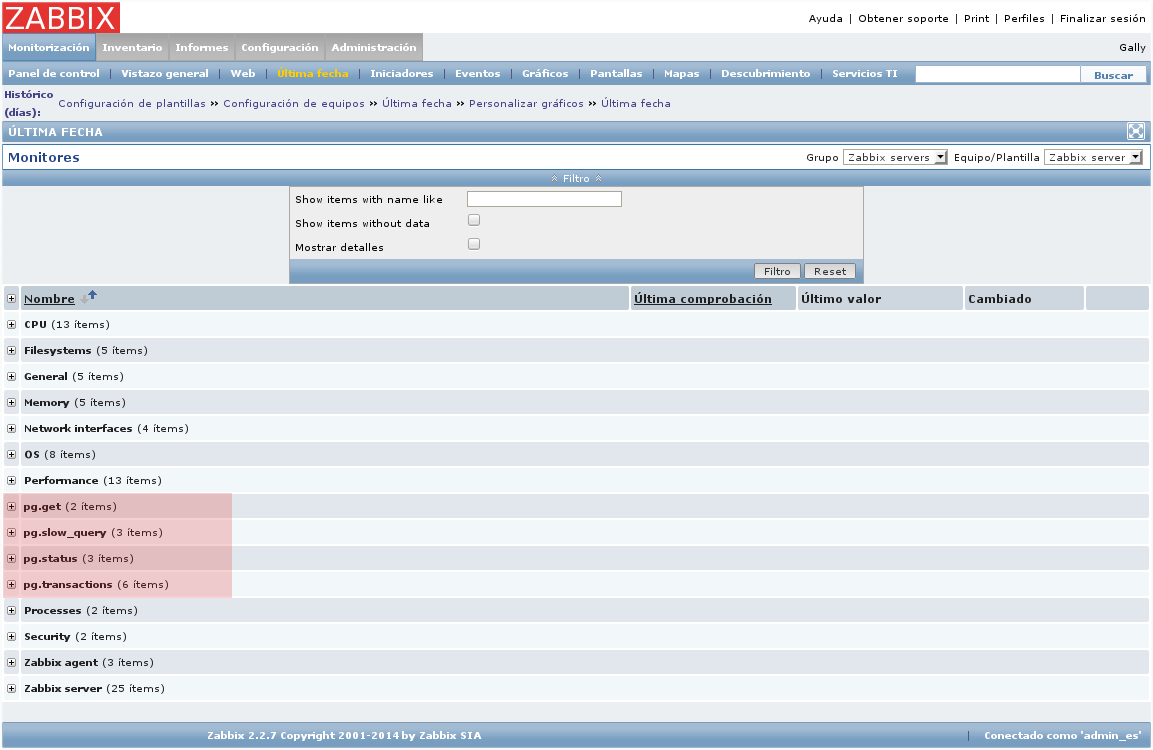Open Pantallas submenu item
The width and height of the screenshot is (1153, 750).
(616, 74)
